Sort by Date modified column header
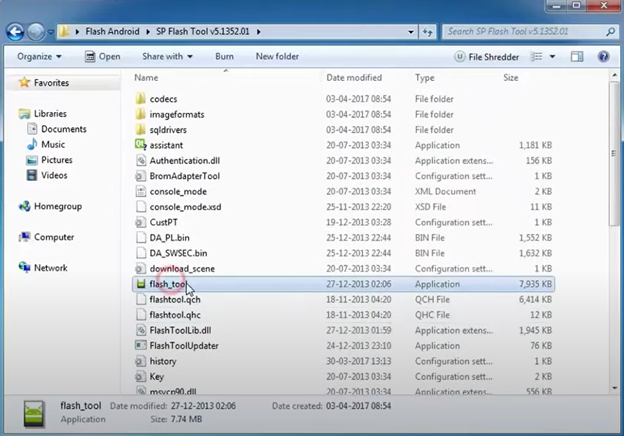This screenshot has width=624, height=436. click(354, 78)
